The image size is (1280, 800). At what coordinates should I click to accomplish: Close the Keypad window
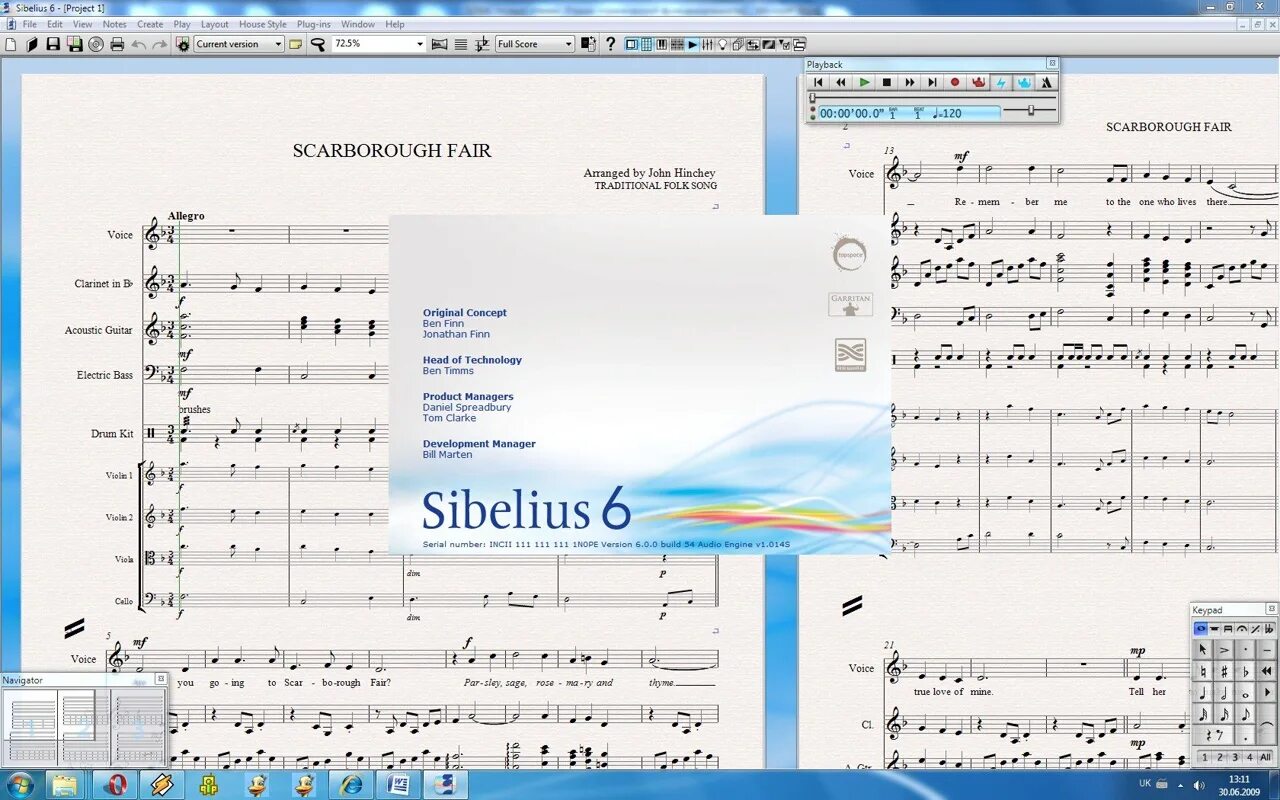1272,609
